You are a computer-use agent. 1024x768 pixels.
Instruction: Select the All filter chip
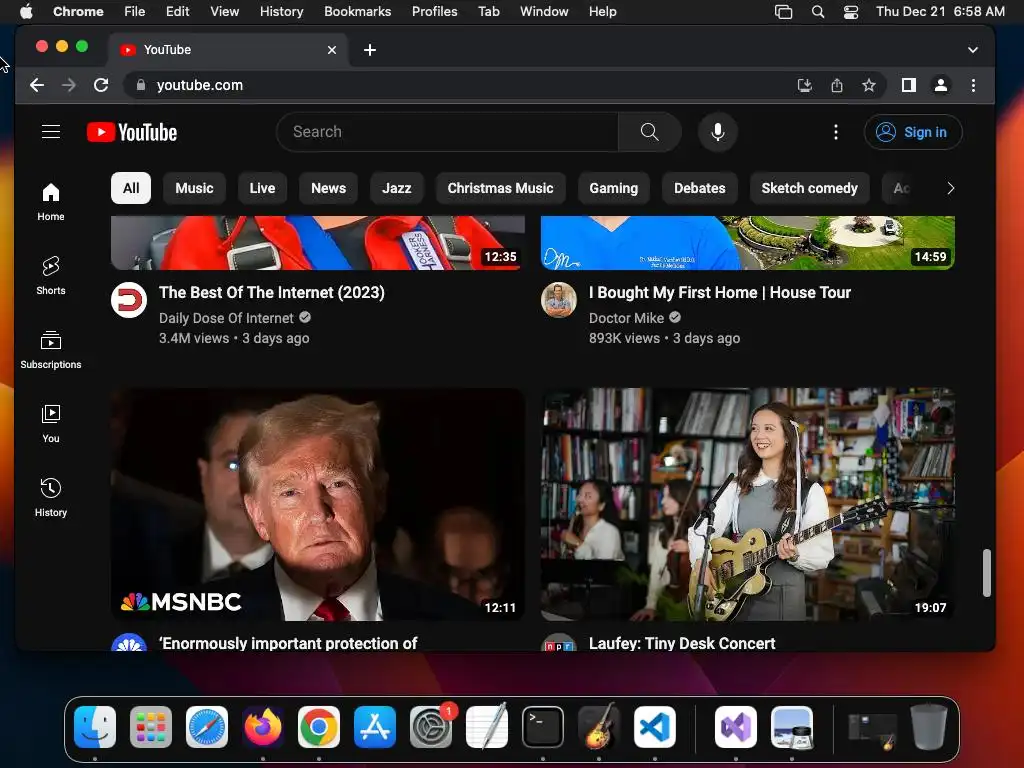(x=131, y=188)
